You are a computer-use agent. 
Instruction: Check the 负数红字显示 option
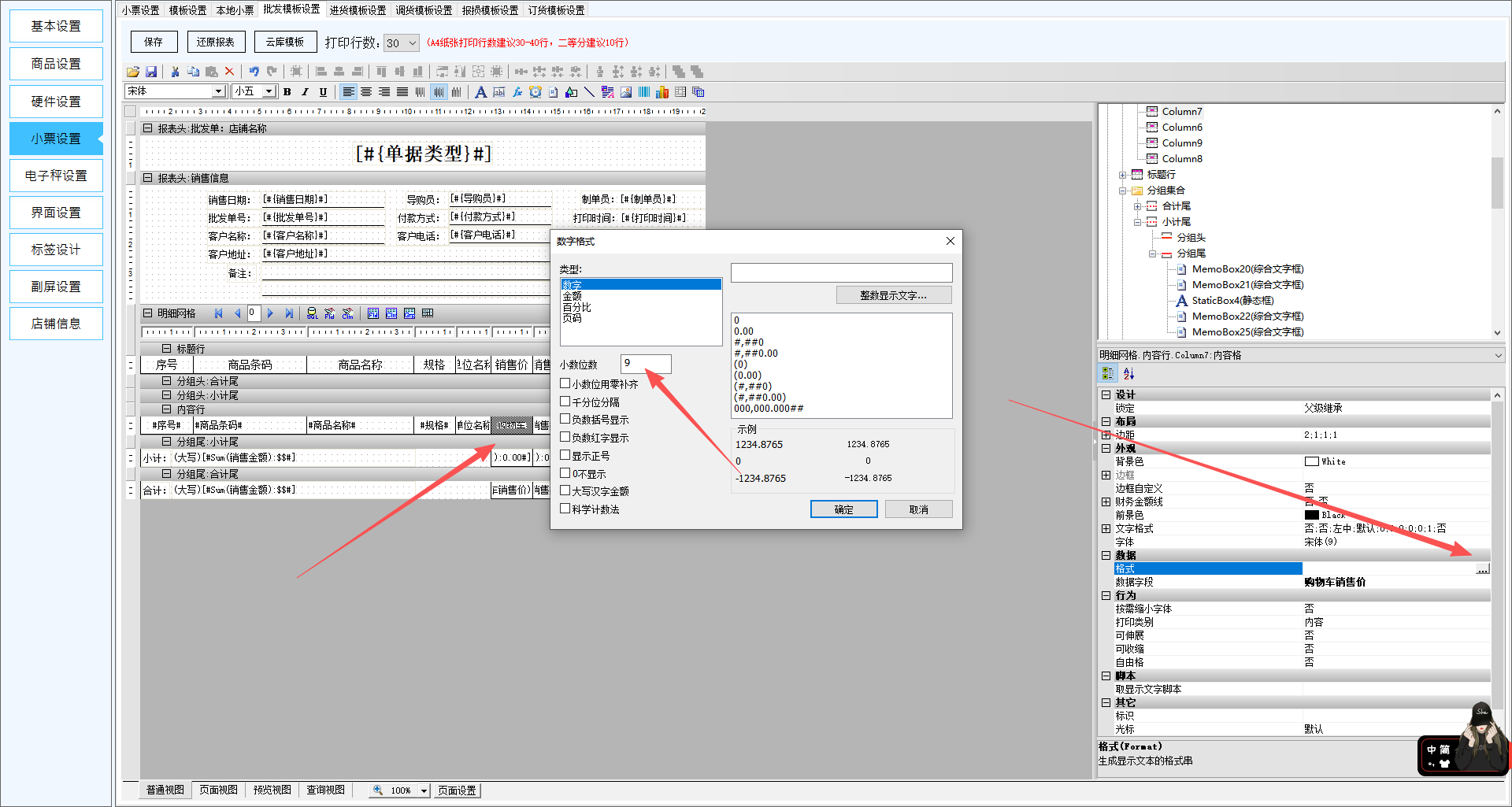click(x=565, y=438)
